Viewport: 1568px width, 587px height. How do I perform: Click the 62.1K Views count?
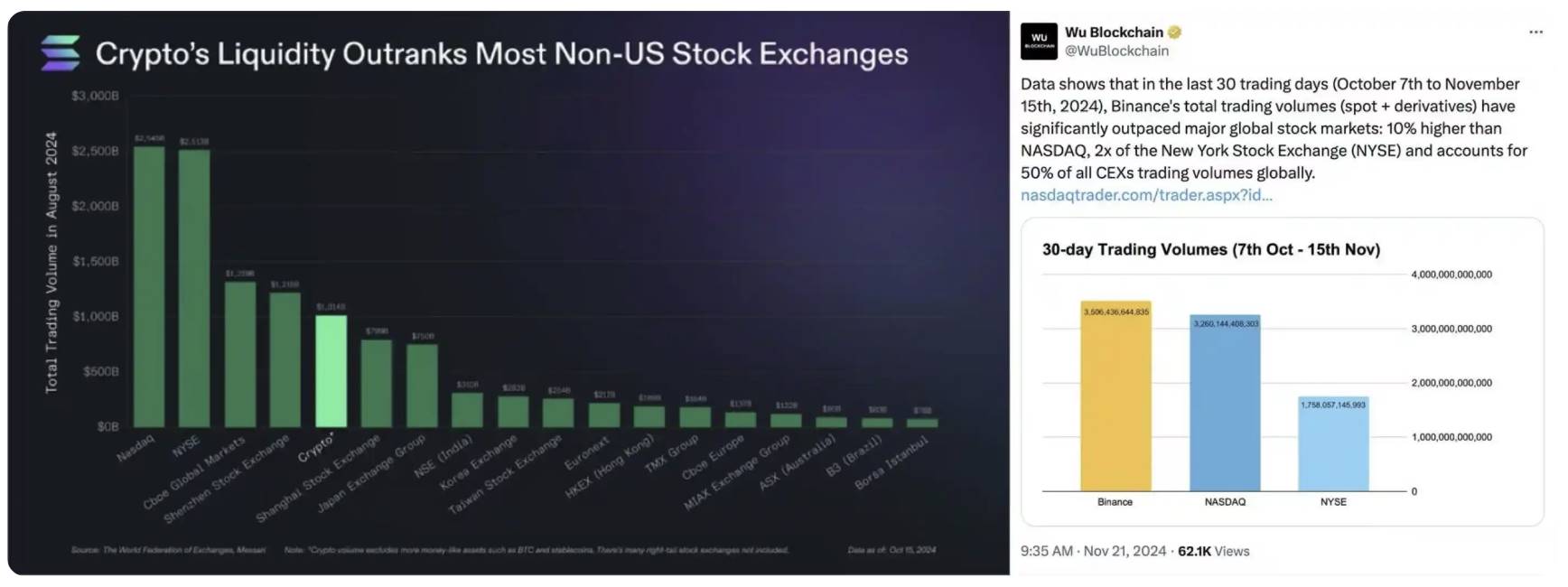(1213, 551)
